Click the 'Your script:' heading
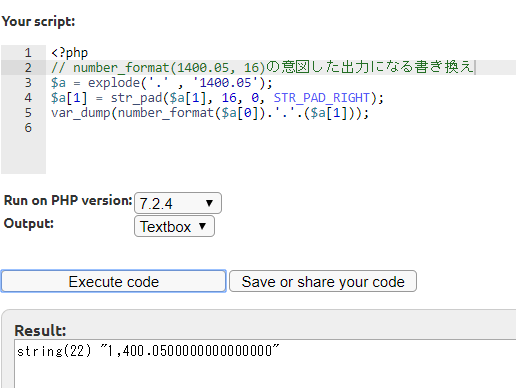This screenshot has height=388, width=516. coord(38,21)
